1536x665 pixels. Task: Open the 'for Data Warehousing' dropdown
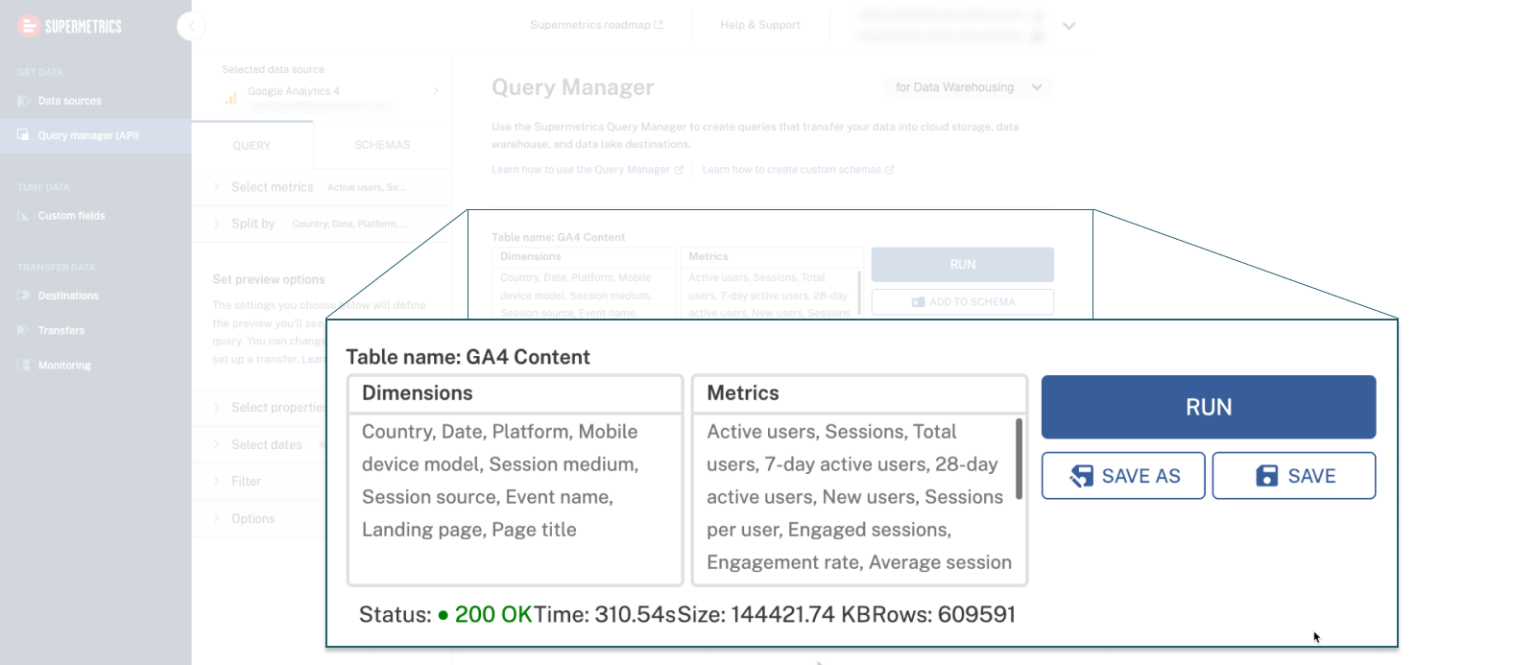tap(965, 87)
